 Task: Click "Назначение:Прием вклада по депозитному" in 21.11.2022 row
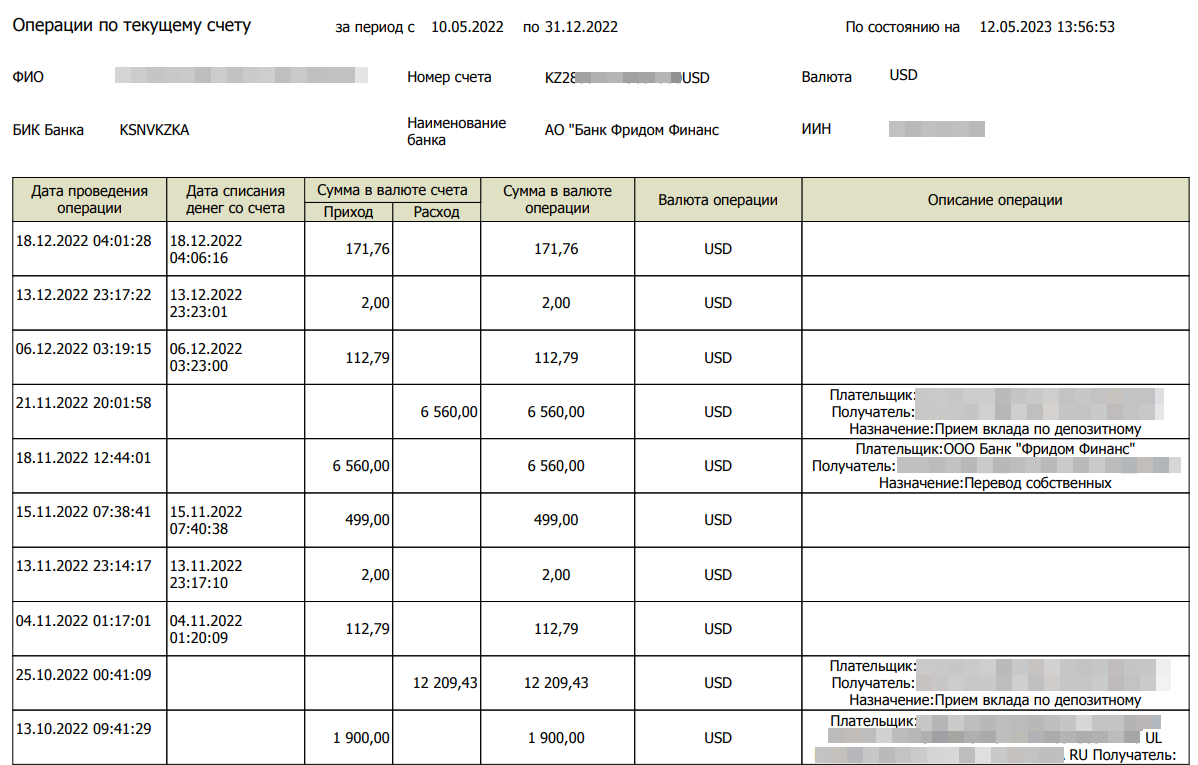point(995,430)
